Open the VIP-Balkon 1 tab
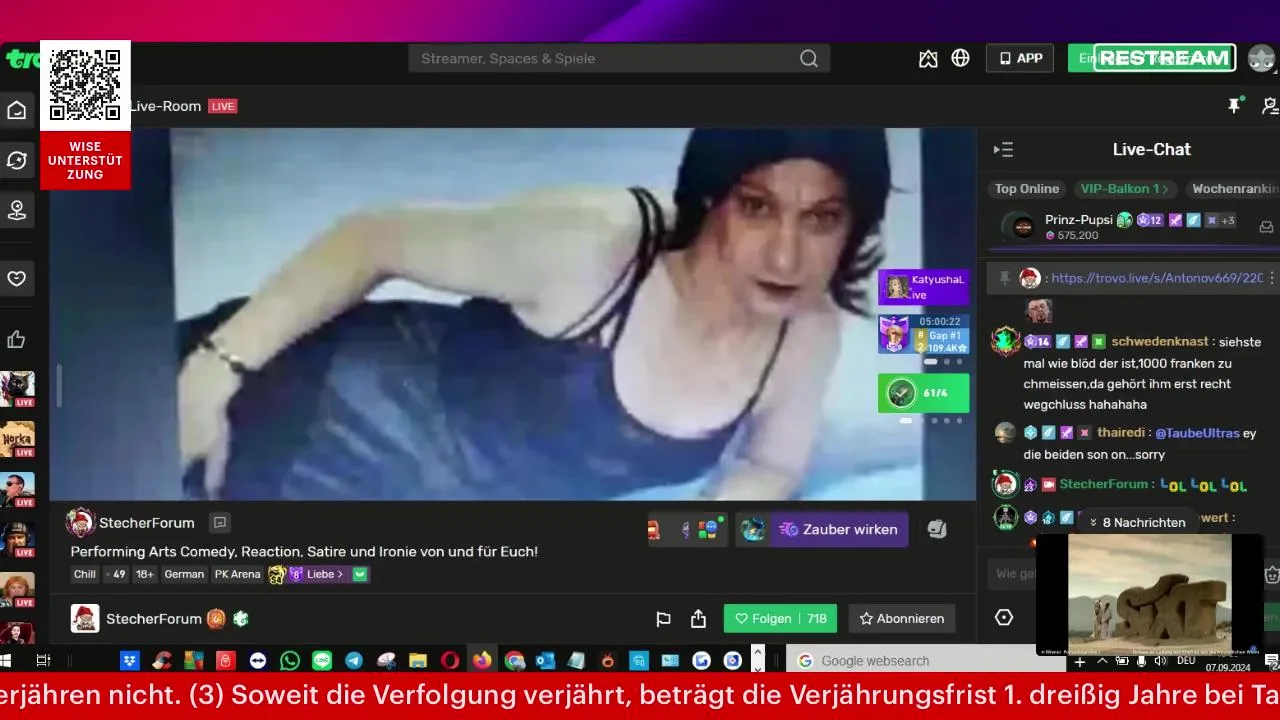This screenshot has height=720, width=1280. click(1124, 188)
